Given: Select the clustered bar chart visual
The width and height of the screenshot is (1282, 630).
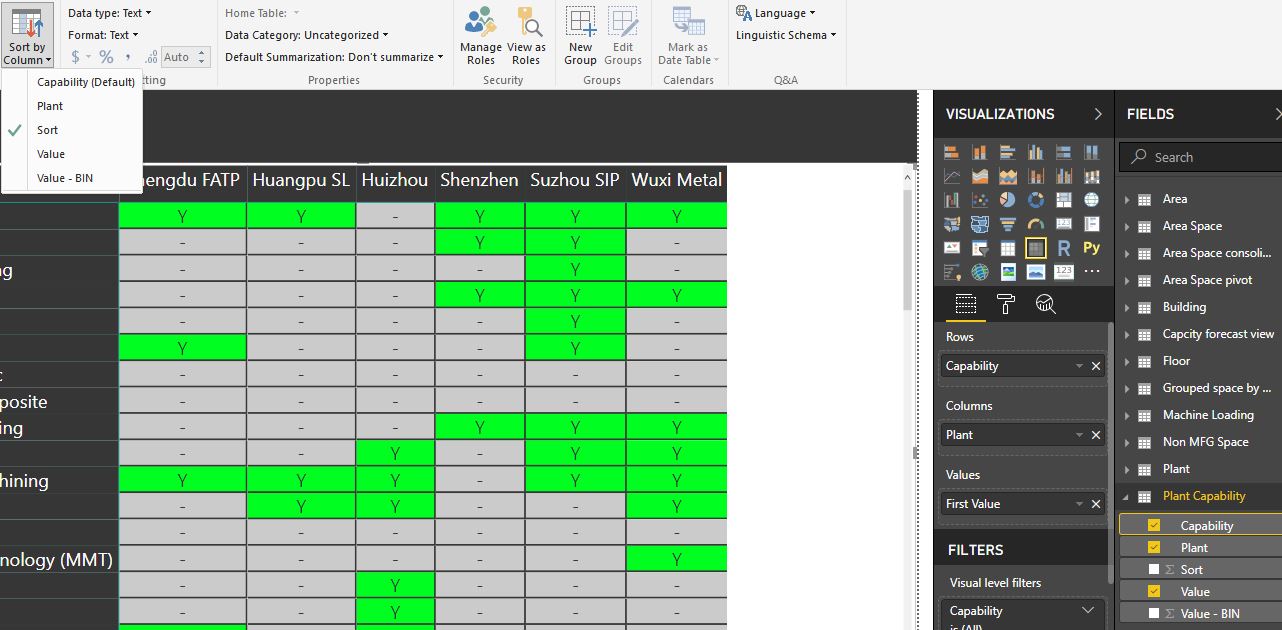Looking at the screenshot, I should point(1008,152).
